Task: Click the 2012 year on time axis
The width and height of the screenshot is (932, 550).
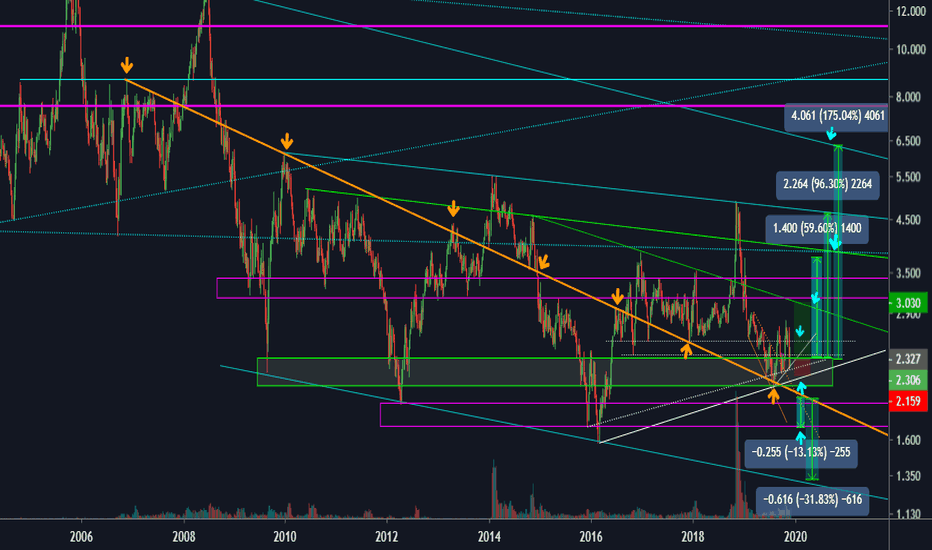Action: click(x=387, y=537)
